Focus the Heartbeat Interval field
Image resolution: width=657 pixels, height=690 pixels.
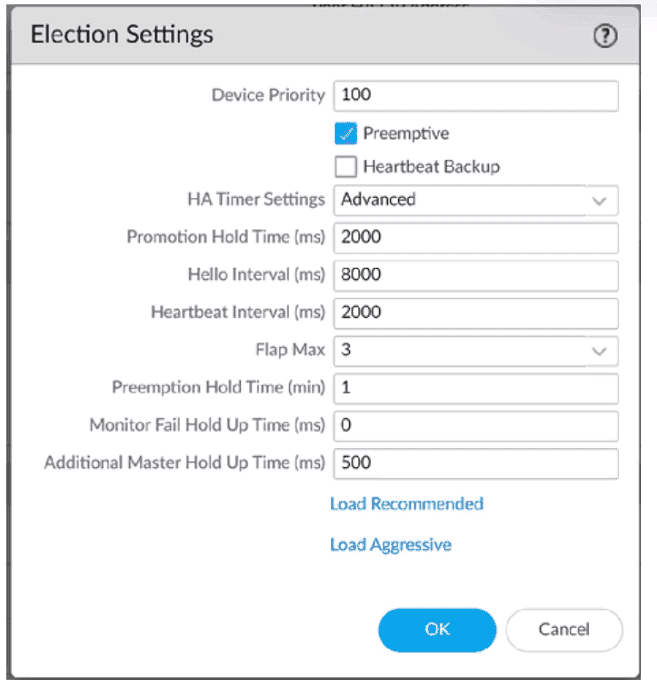[x=475, y=313]
